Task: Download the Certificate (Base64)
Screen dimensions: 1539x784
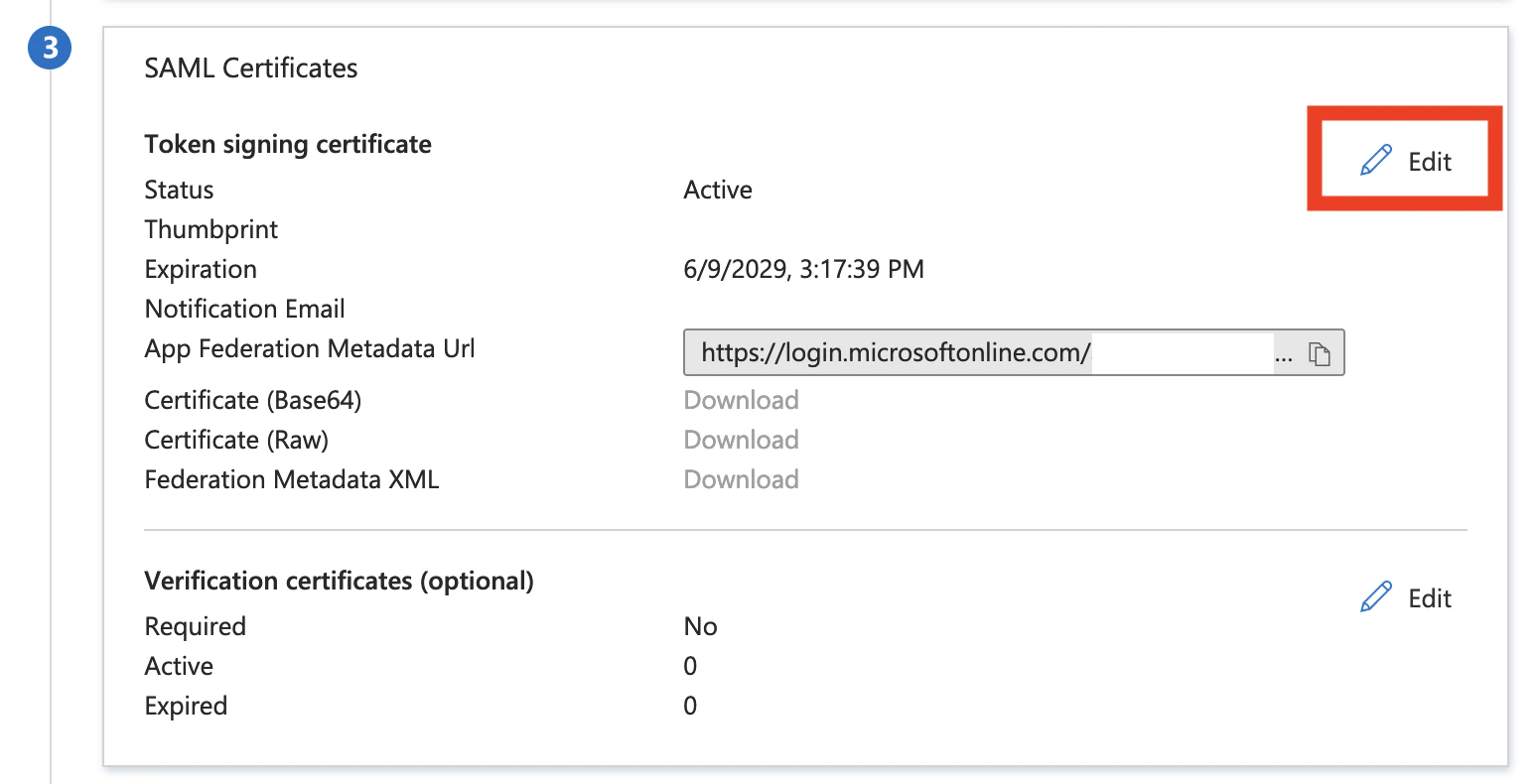Action: (741, 400)
